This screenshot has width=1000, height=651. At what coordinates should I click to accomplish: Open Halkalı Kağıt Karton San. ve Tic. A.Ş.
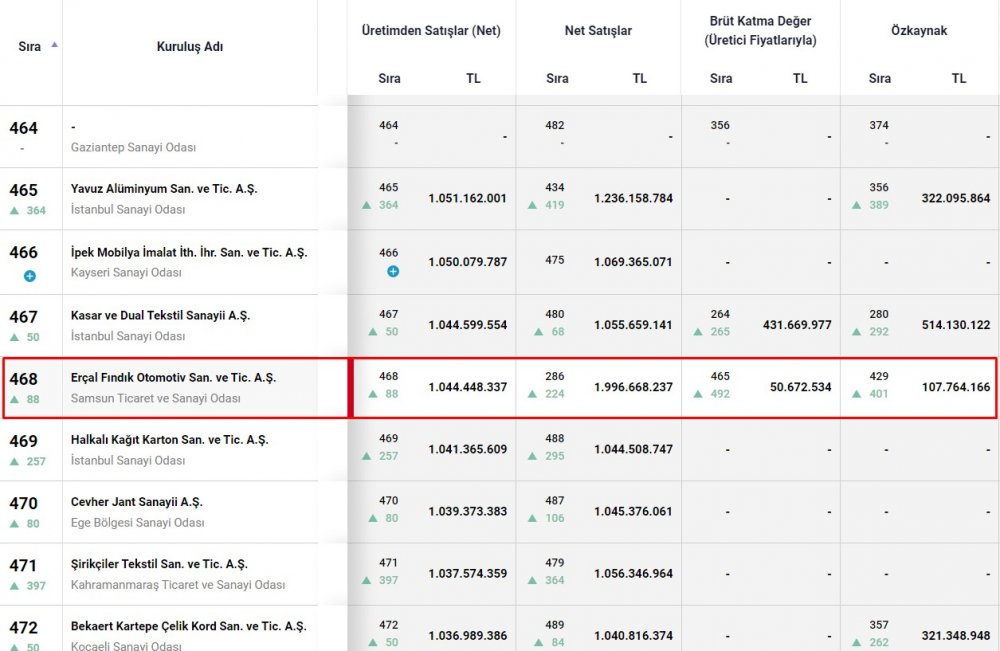pyautogui.click(x=170, y=440)
